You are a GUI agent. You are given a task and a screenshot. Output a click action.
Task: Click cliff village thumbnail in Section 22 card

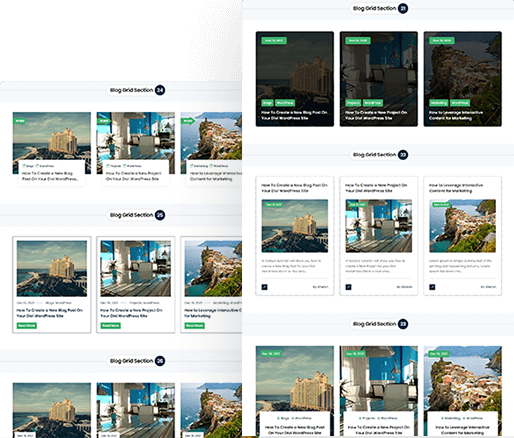click(x=463, y=226)
